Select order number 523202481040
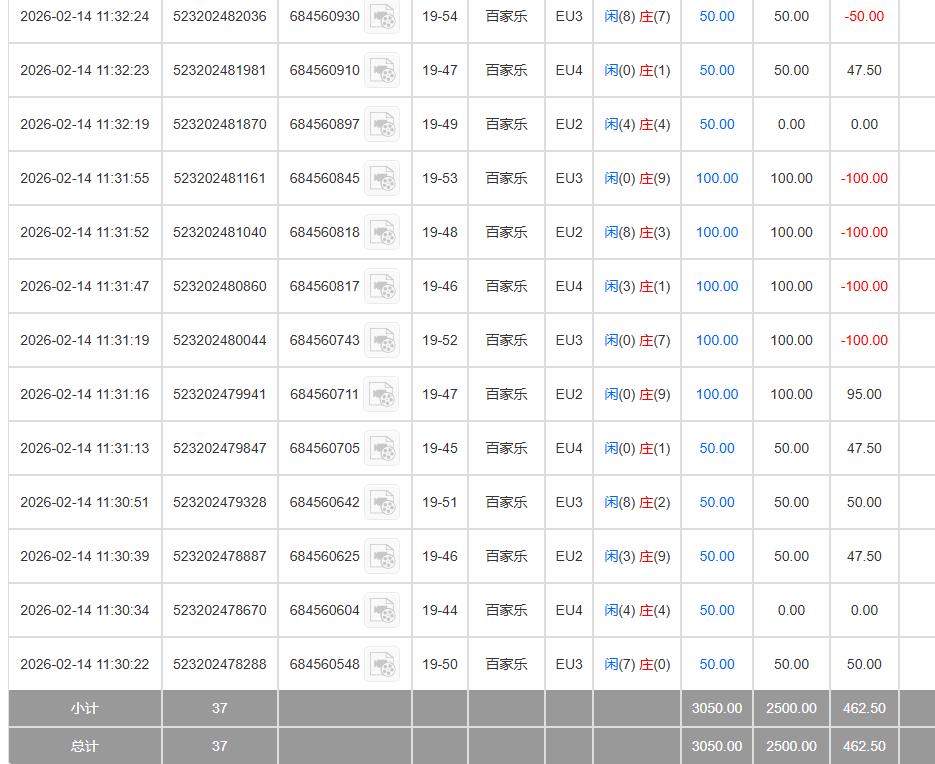This screenshot has height=764, width=935. [x=219, y=233]
